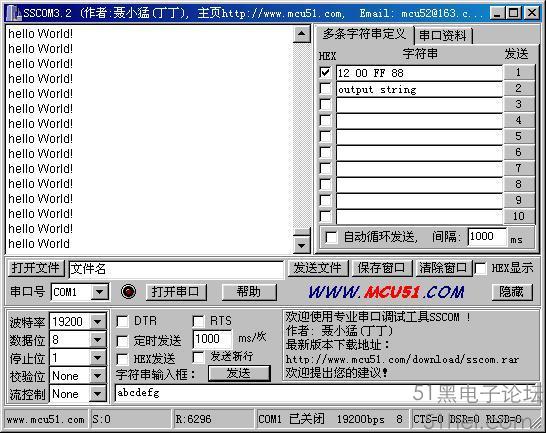Viewport: 546px width, 433px height.
Task: Click send button number 10
Action: tap(518, 216)
